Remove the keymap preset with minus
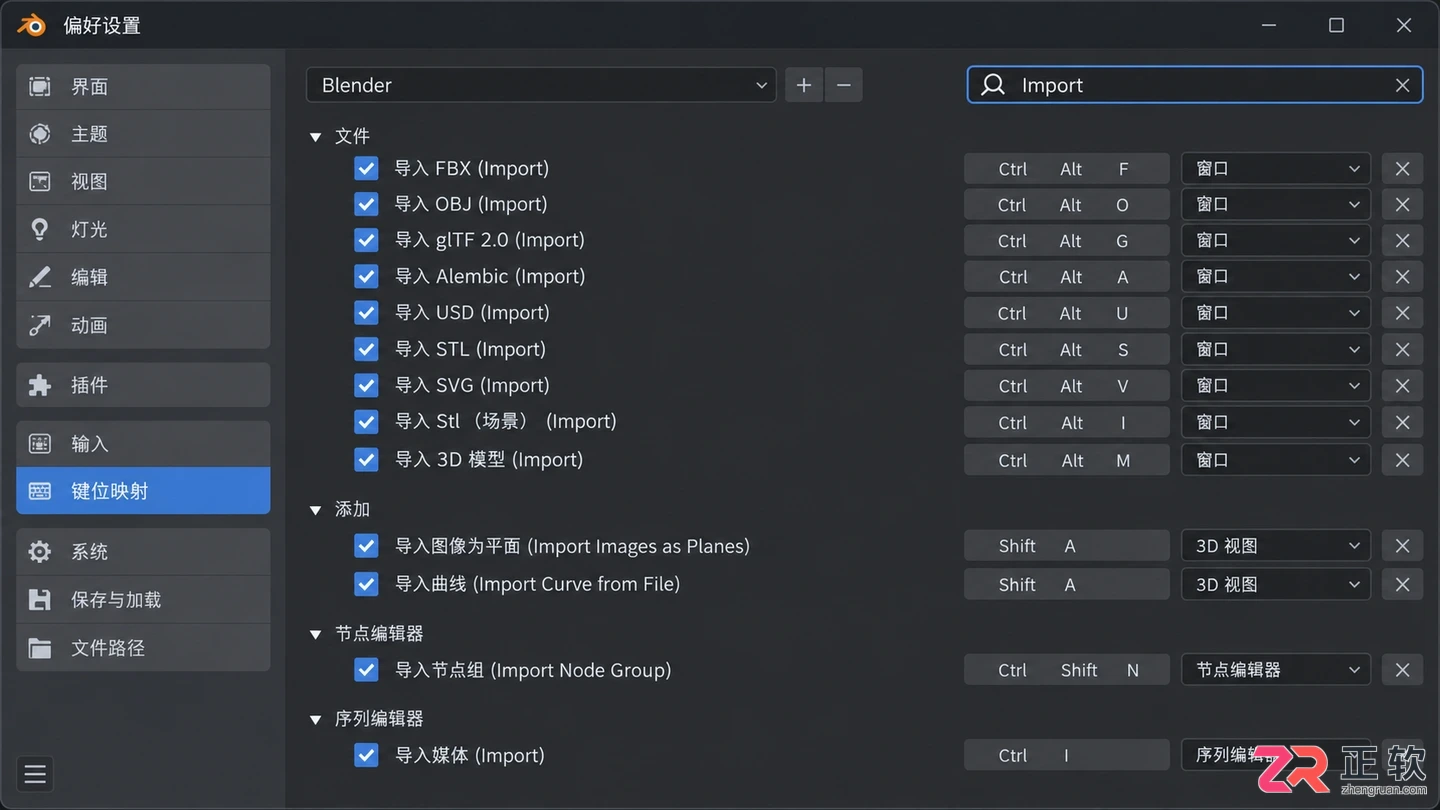The width and height of the screenshot is (1440, 810). pyautogui.click(x=844, y=85)
